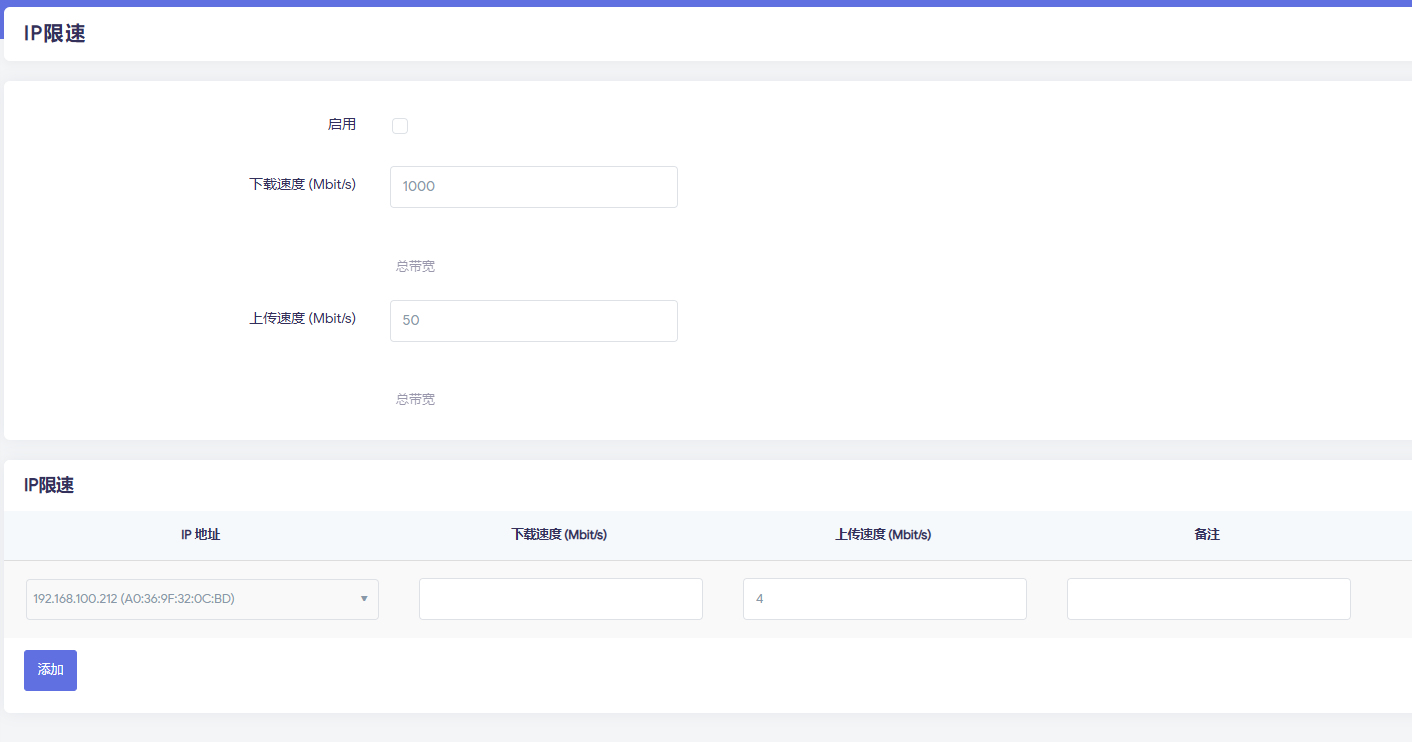Select the empty download speed field in table row
Viewport: 1412px width, 742px height.
pos(560,599)
